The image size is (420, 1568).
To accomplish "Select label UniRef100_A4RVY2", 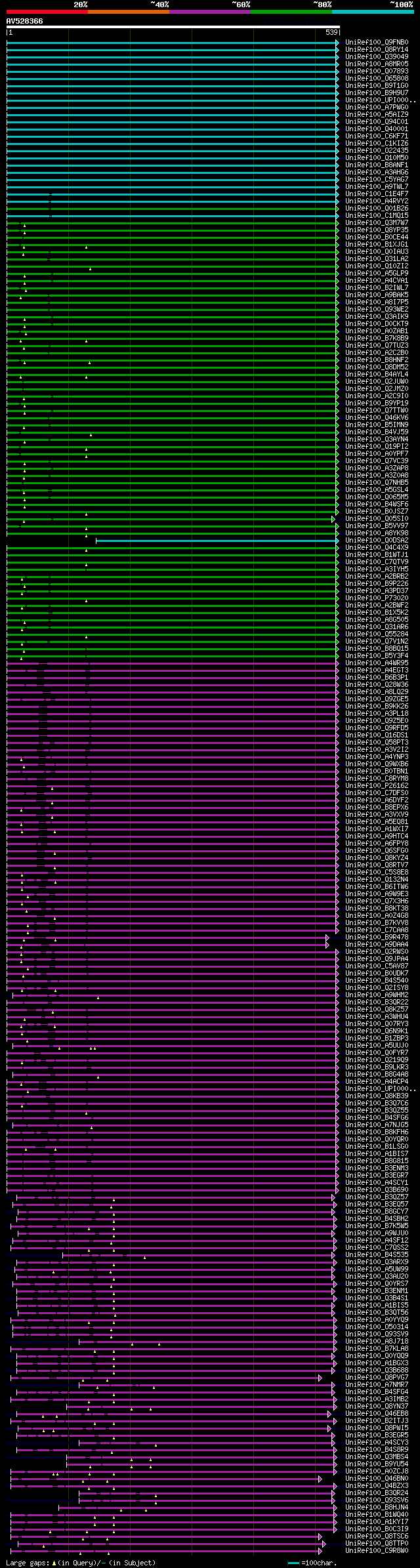I will pyautogui.click(x=377, y=201).
